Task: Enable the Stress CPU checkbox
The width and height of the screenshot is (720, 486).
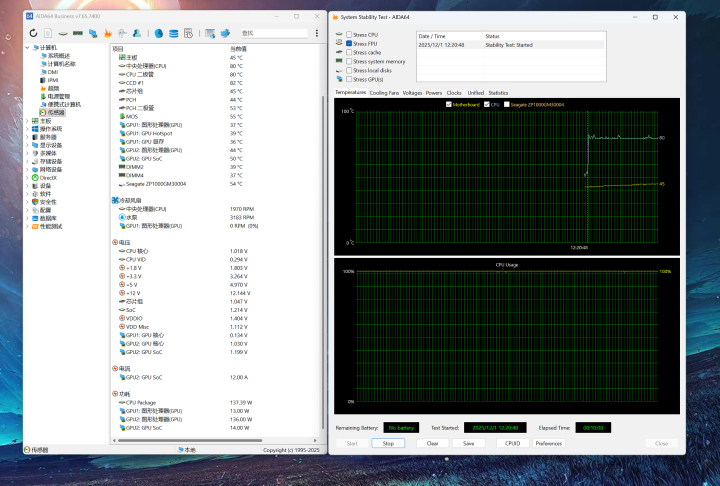Action: (x=349, y=35)
